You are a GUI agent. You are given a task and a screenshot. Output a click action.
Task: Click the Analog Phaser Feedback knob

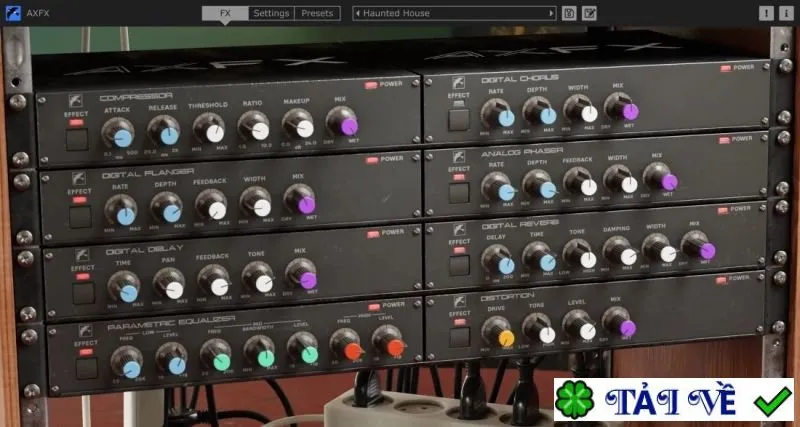[580, 182]
